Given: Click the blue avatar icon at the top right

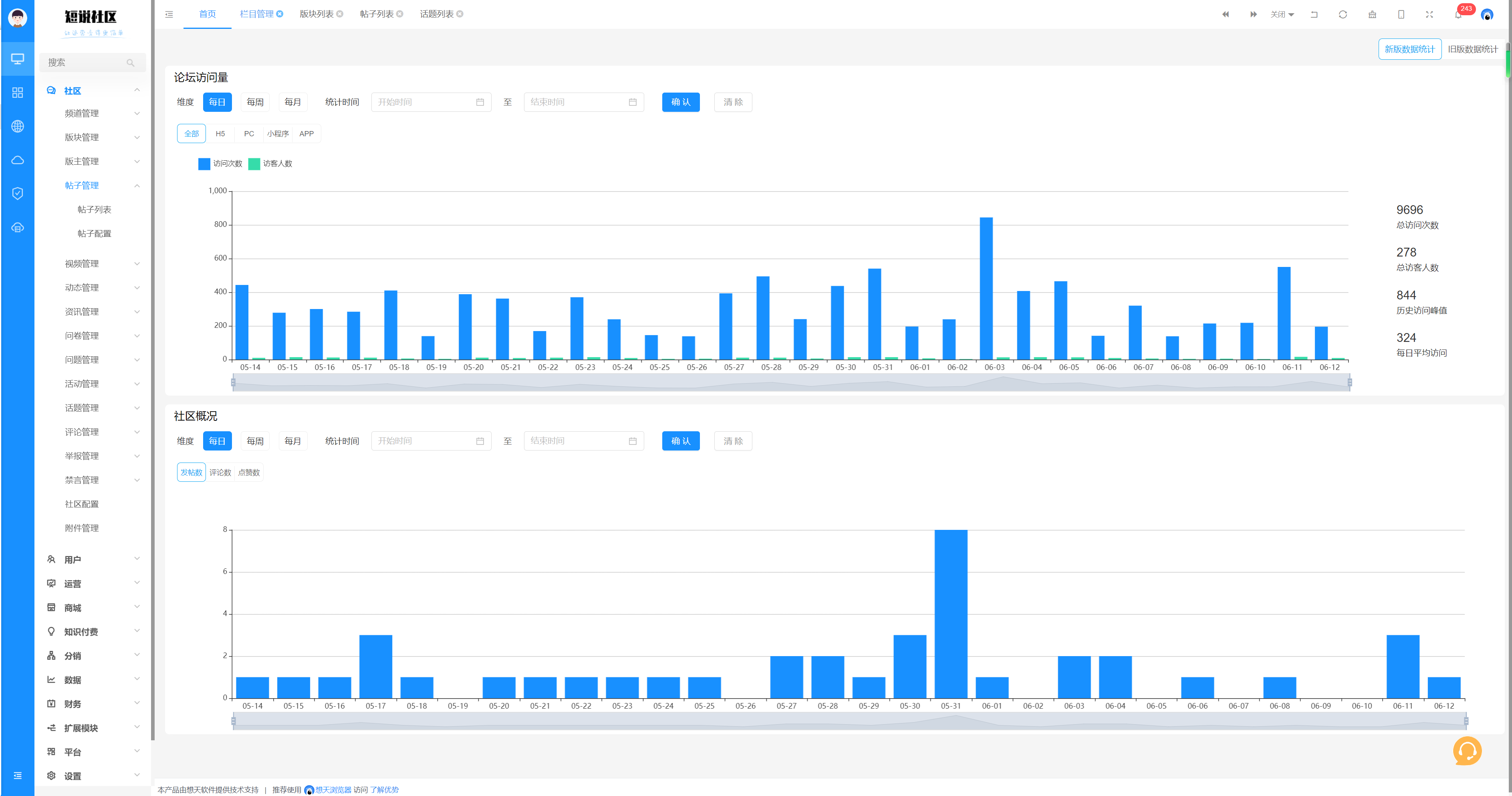Looking at the screenshot, I should (x=1487, y=15).
